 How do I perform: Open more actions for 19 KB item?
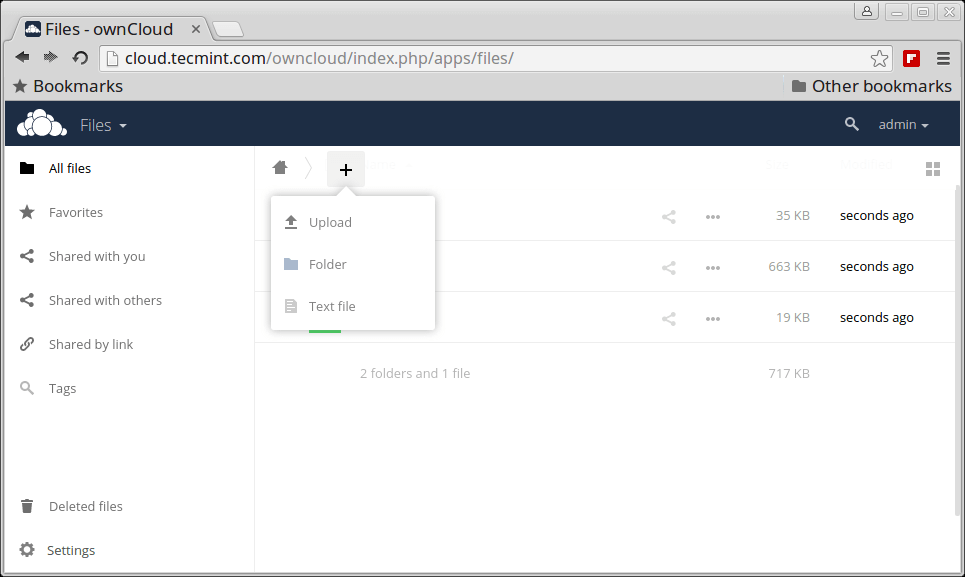[x=713, y=319]
